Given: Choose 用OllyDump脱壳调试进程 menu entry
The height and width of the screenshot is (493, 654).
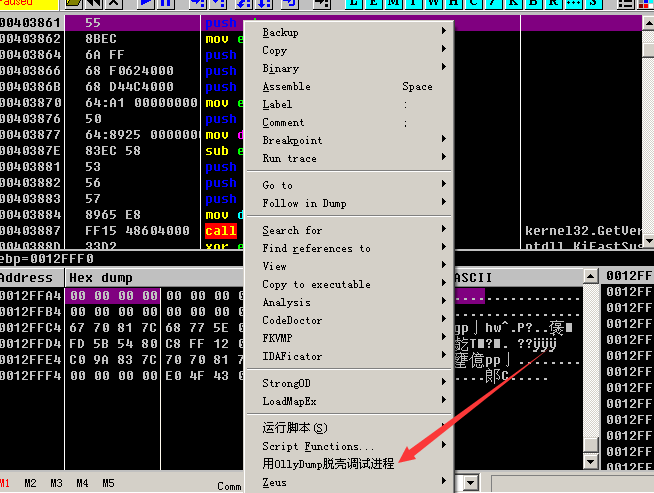Looking at the screenshot, I should tap(349, 463).
